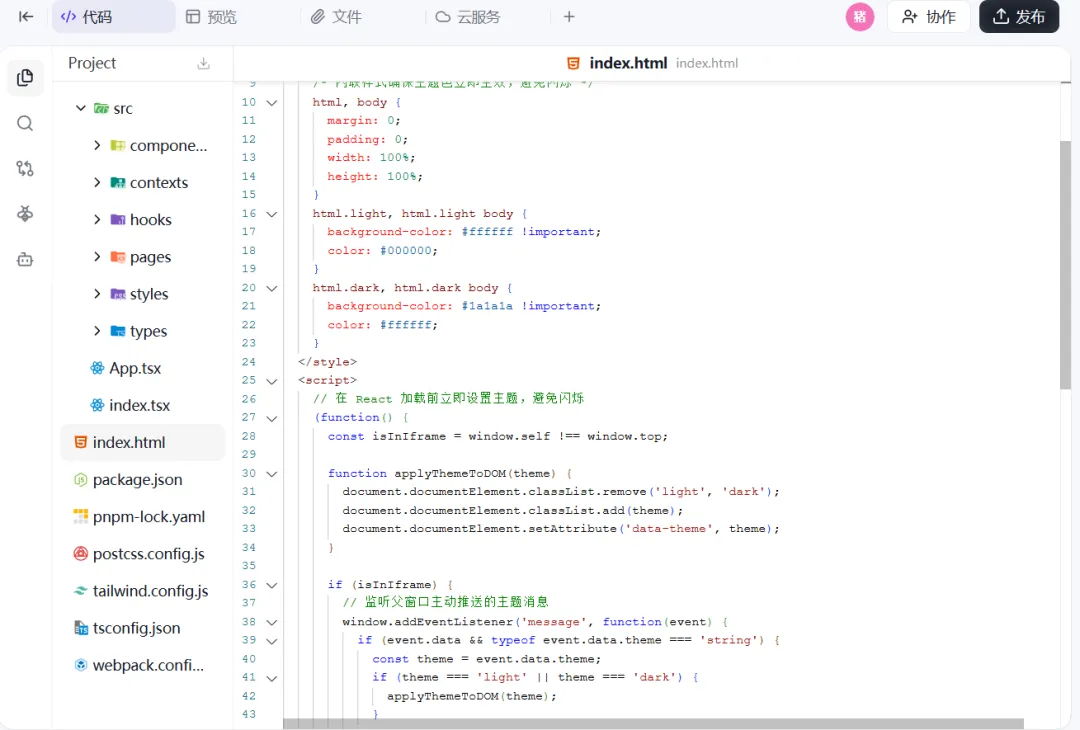Expand the components folder chevron

click(97, 145)
